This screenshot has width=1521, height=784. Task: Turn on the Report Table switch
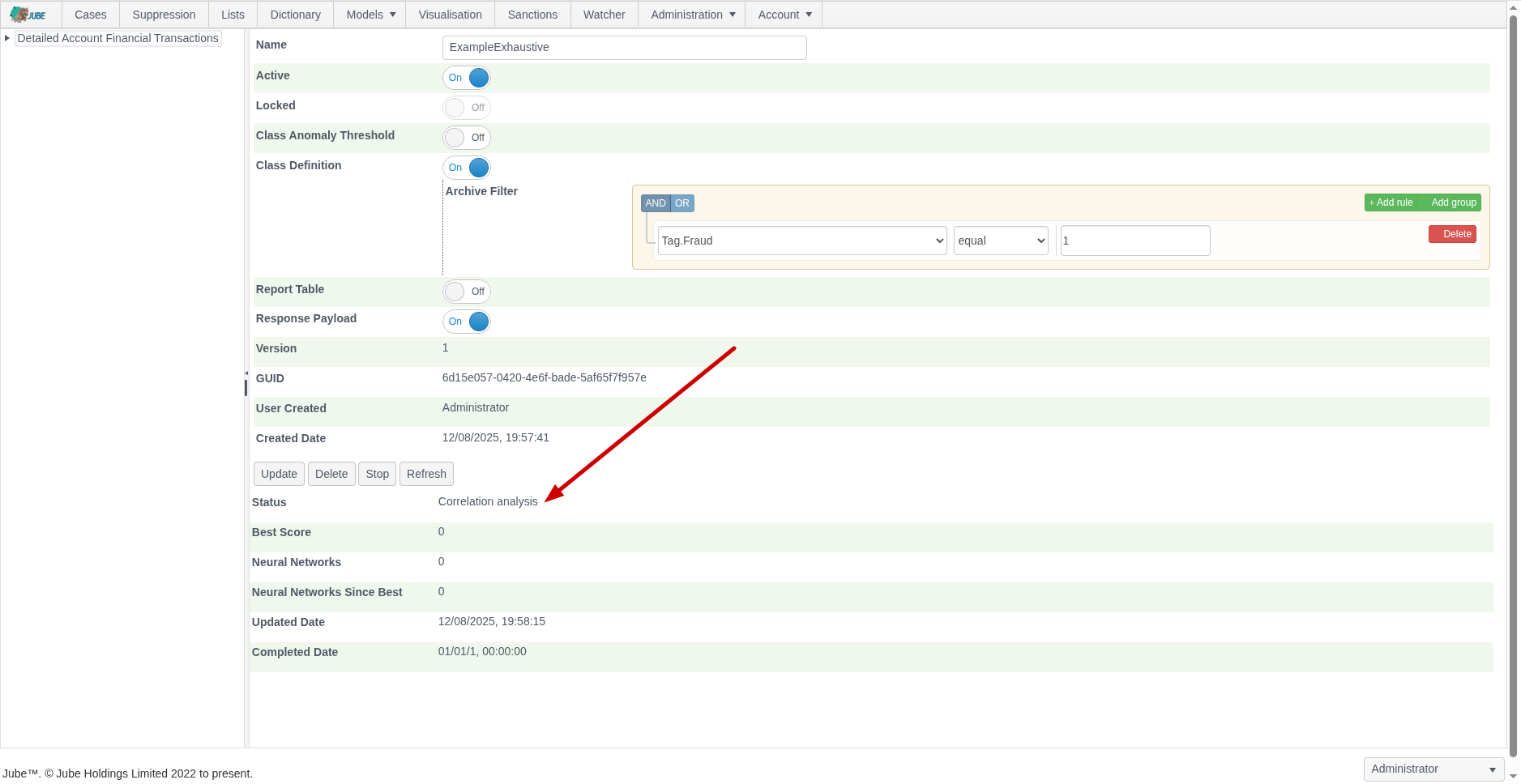(x=467, y=292)
